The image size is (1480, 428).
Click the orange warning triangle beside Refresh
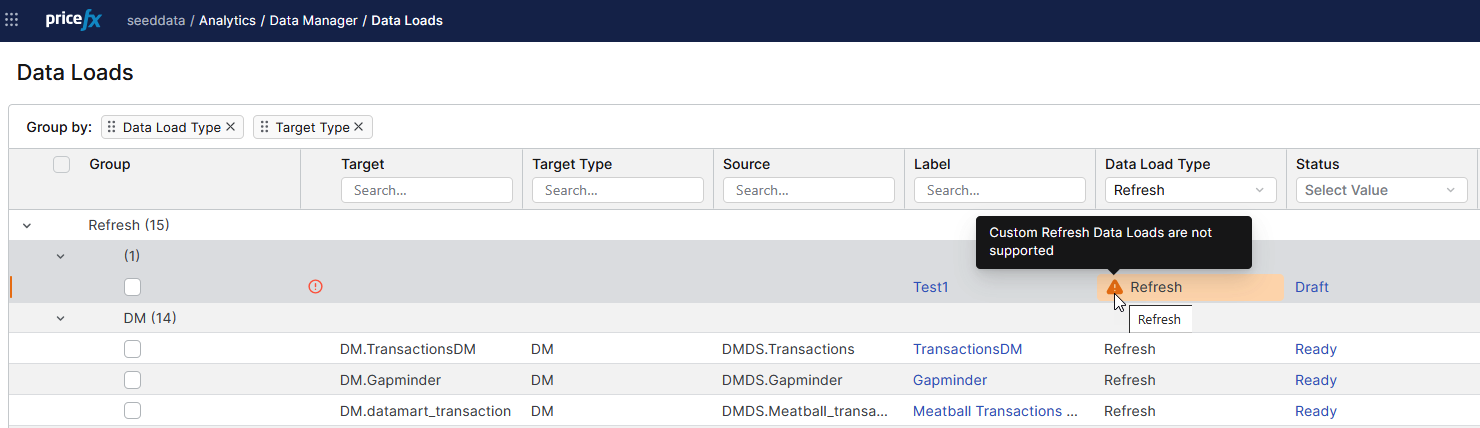tap(1114, 287)
